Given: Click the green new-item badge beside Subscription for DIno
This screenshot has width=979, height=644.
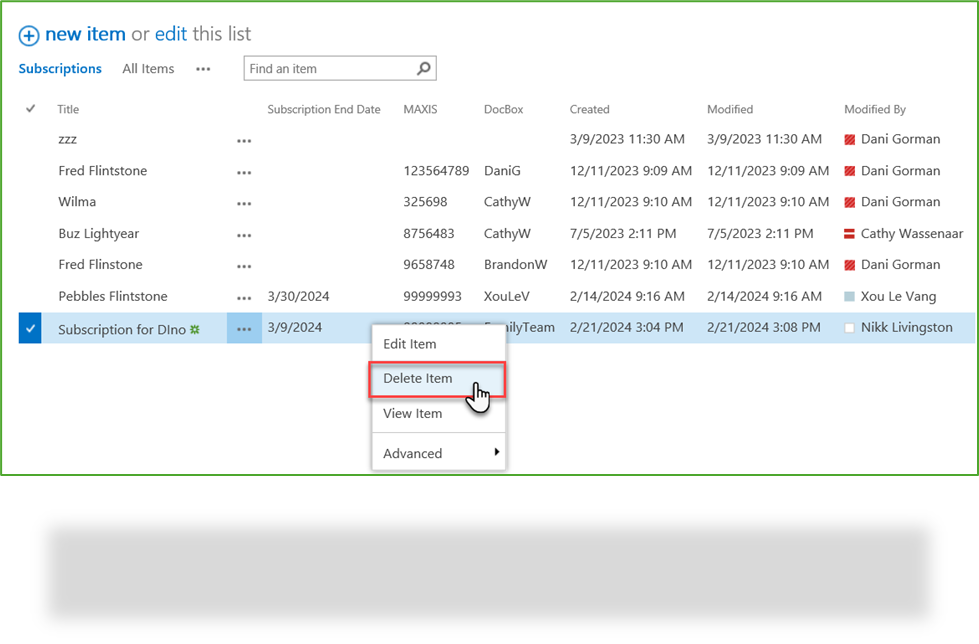Looking at the screenshot, I should 196,327.
